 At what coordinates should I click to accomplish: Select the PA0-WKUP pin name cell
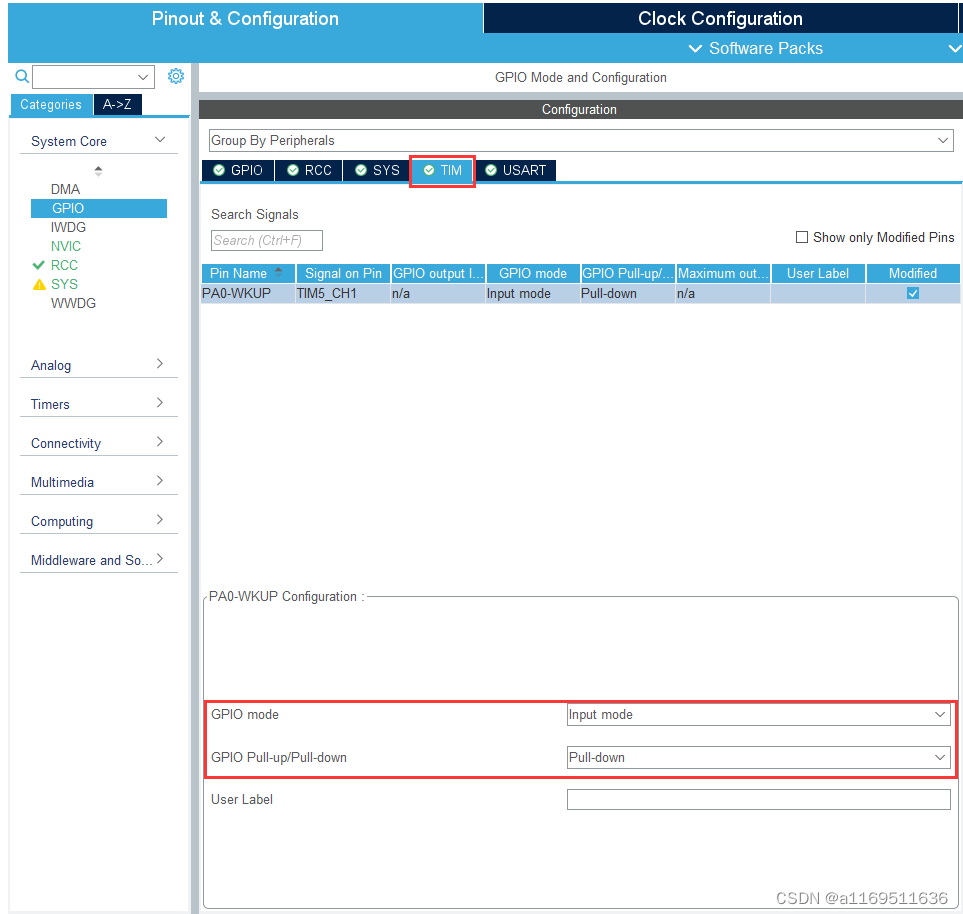click(x=248, y=293)
